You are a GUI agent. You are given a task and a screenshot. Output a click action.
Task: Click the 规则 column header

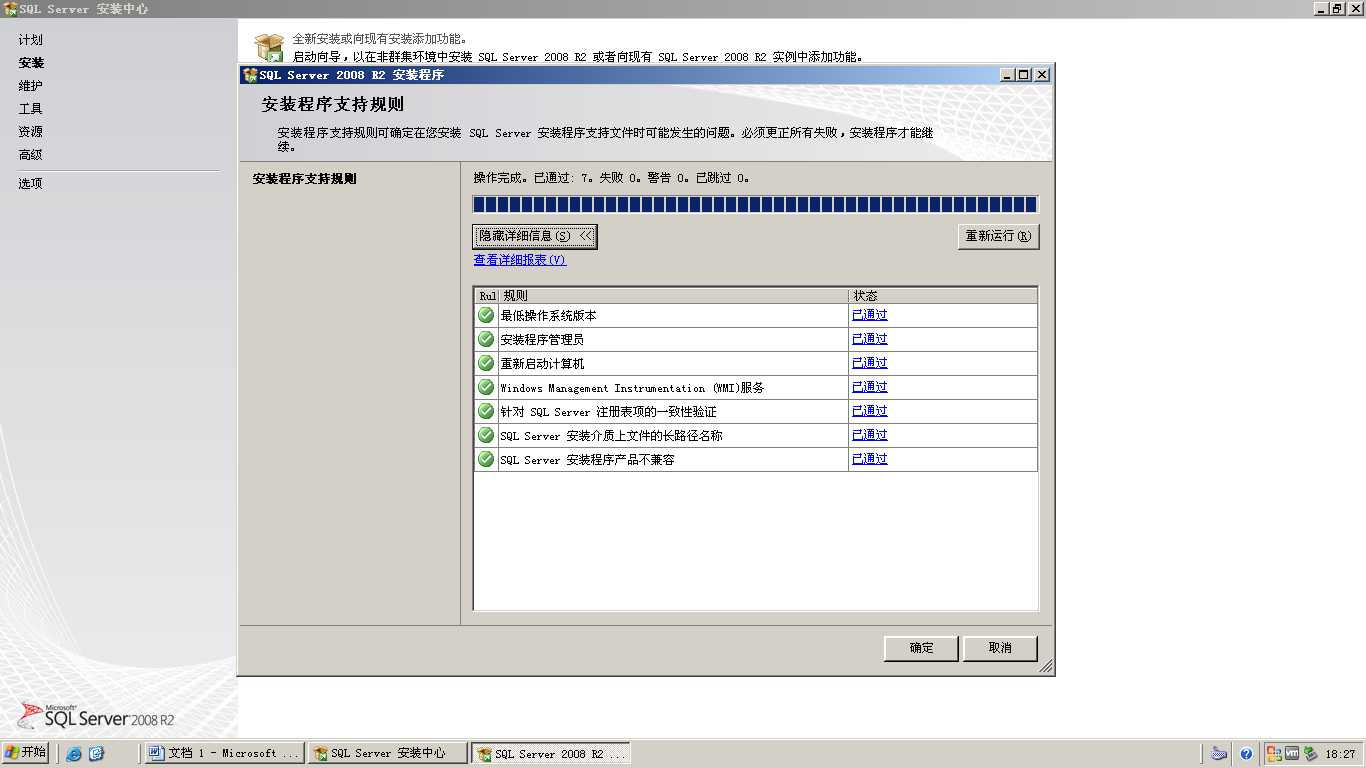point(673,296)
